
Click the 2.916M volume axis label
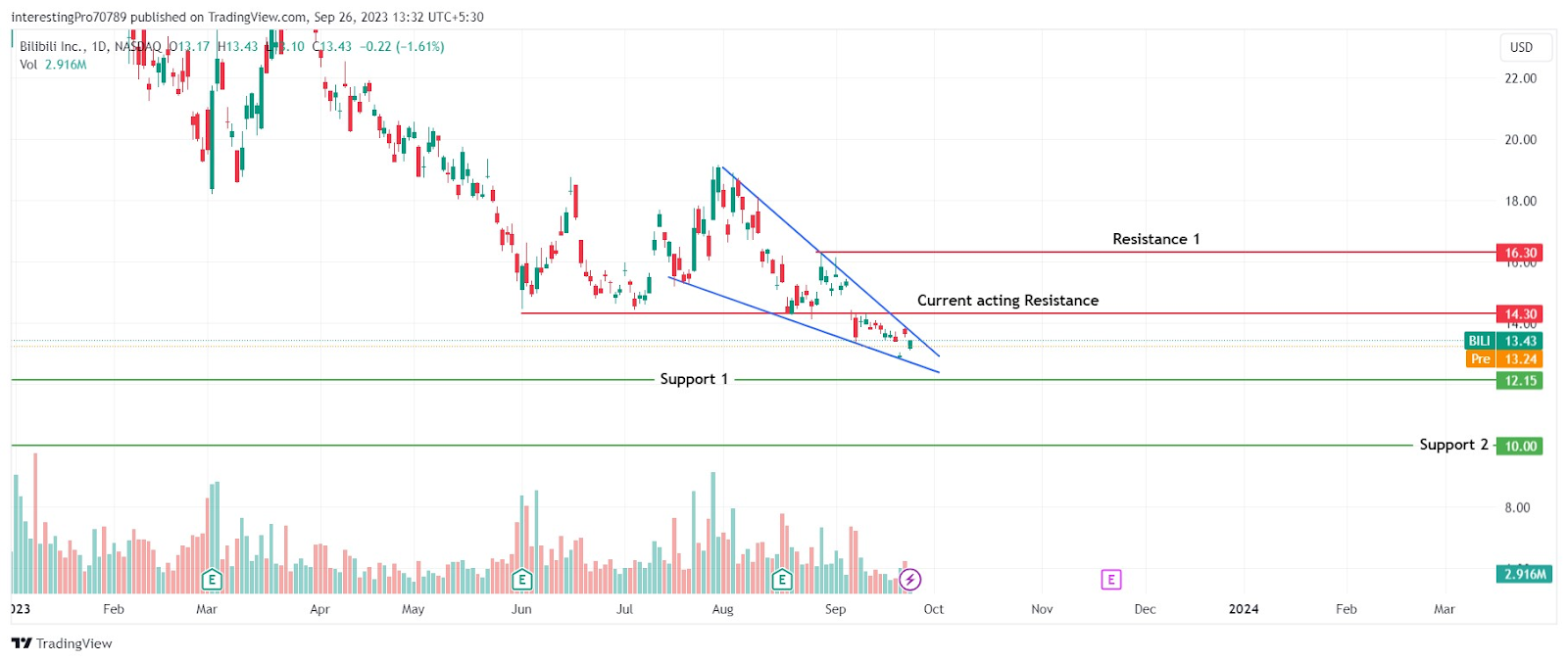(1524, 574)
